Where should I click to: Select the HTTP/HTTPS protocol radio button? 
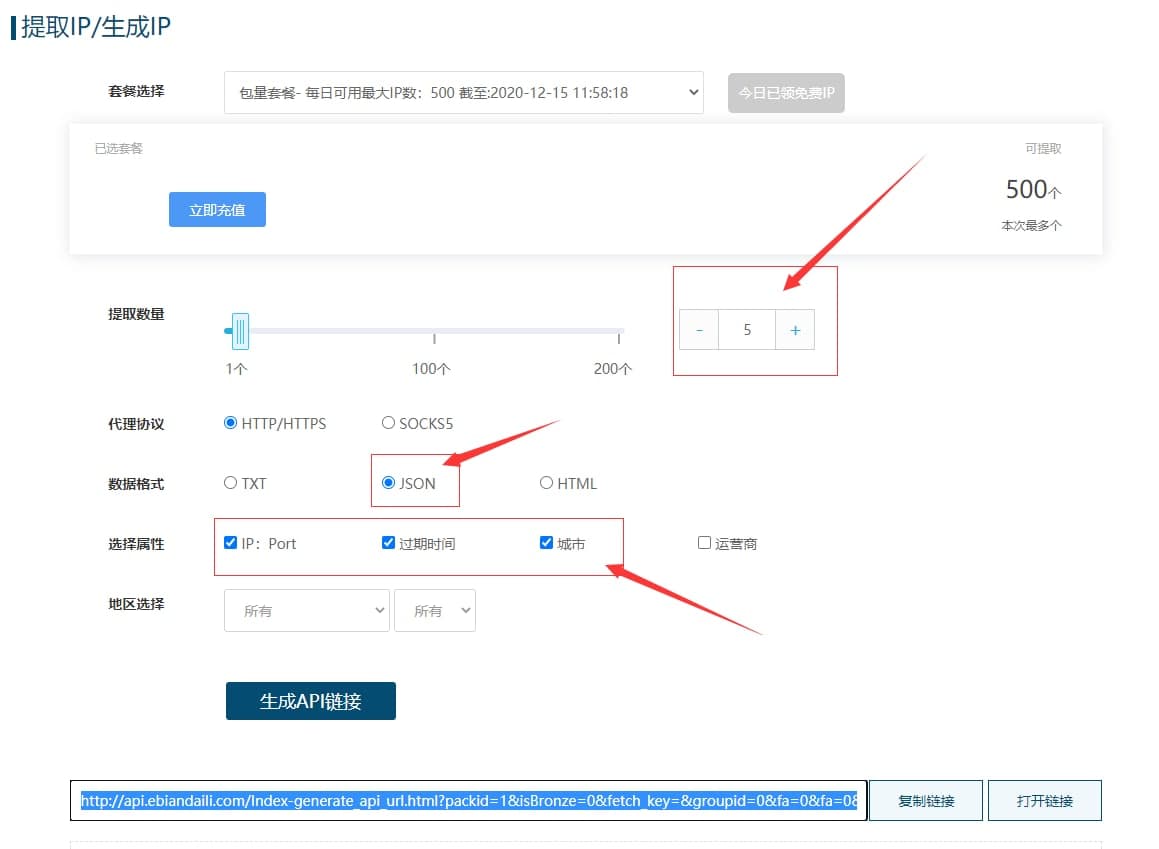(x=231, y=423)
